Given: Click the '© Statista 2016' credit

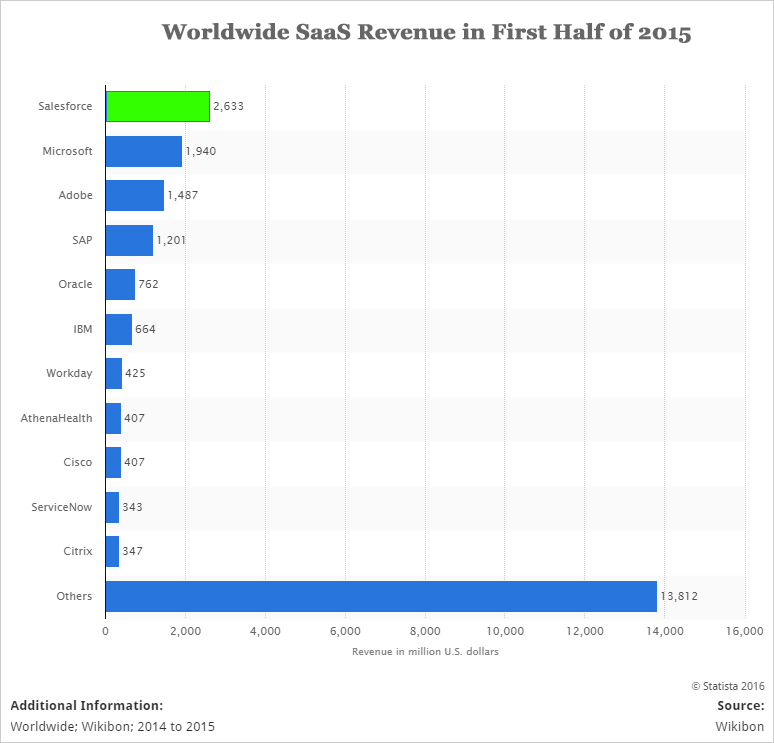Looking at the screenshot, I should [728, 686].
